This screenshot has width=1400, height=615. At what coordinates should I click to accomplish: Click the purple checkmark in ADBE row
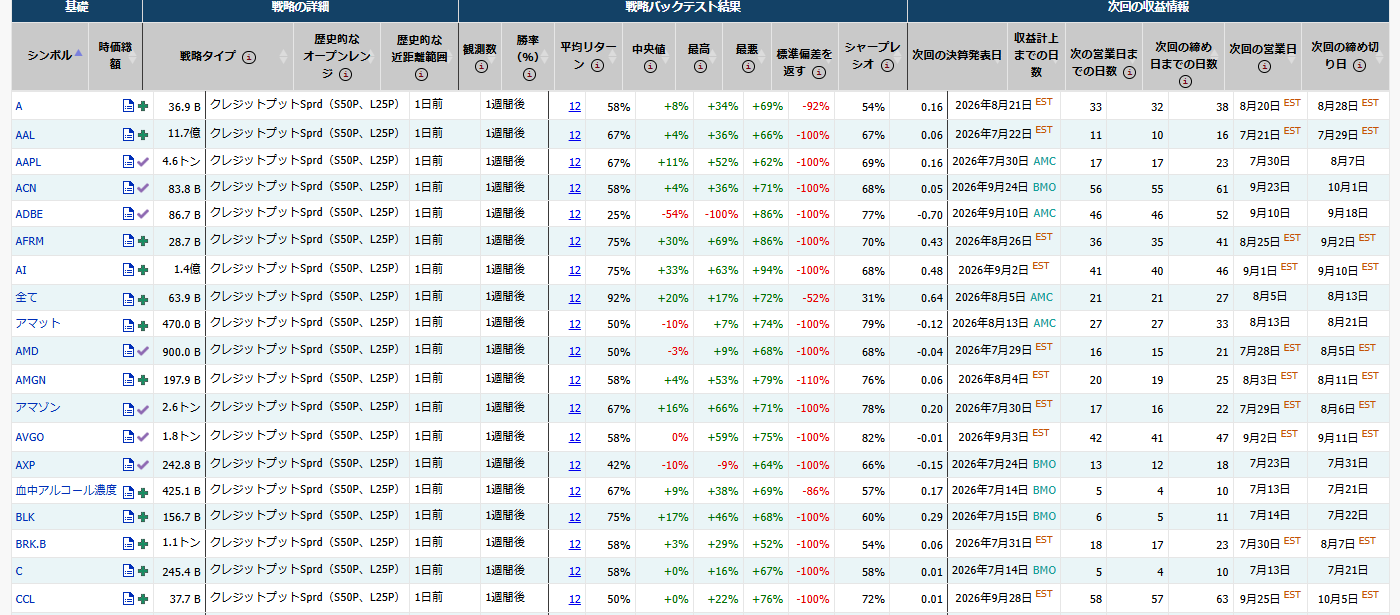(x=143, y=214)
